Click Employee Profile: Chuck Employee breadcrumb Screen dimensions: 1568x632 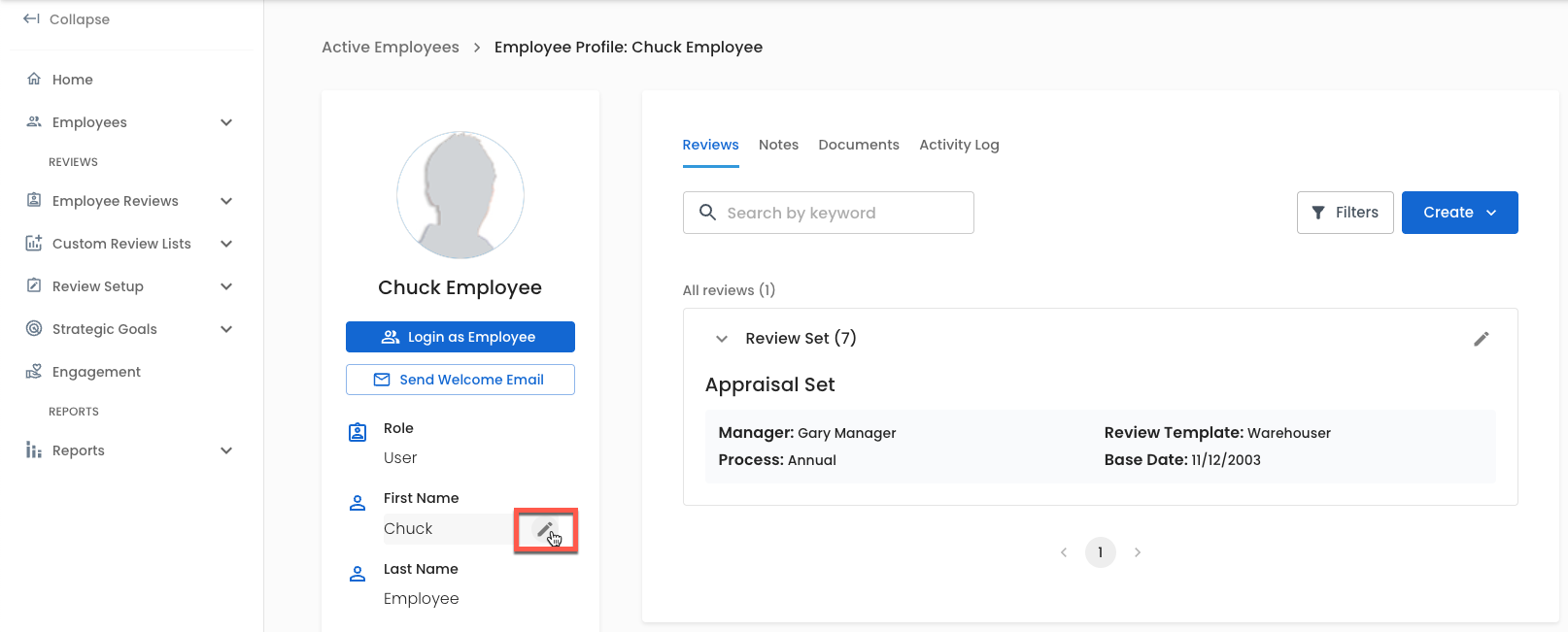tap(629, 47)
